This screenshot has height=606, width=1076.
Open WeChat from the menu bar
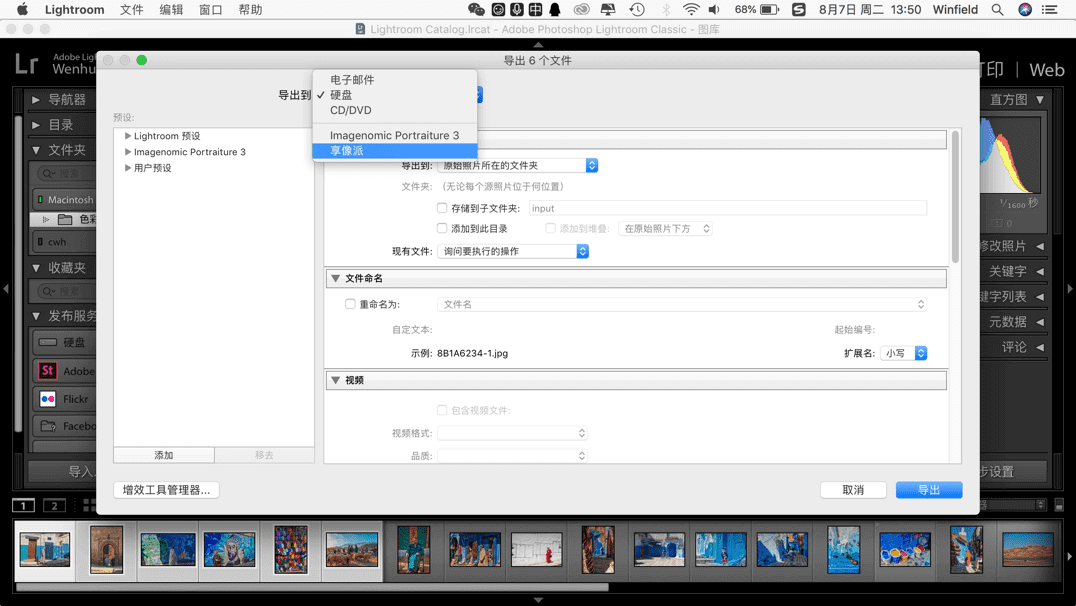(476, 10)
